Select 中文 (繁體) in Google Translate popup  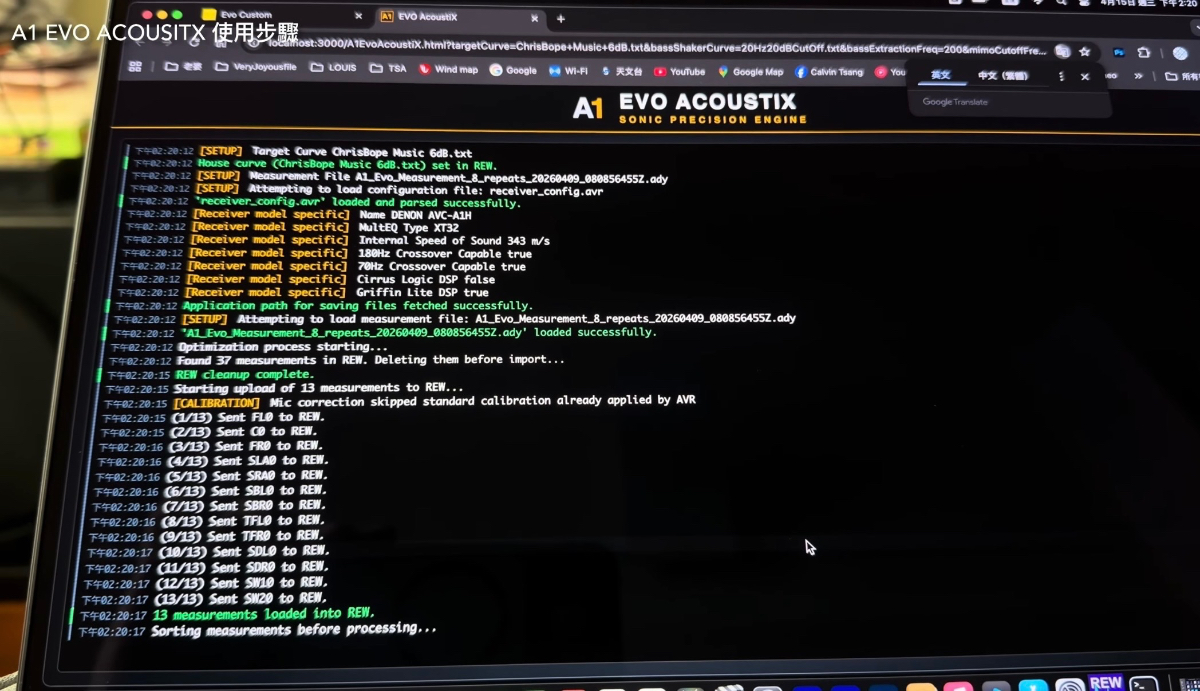(1002, 76)
